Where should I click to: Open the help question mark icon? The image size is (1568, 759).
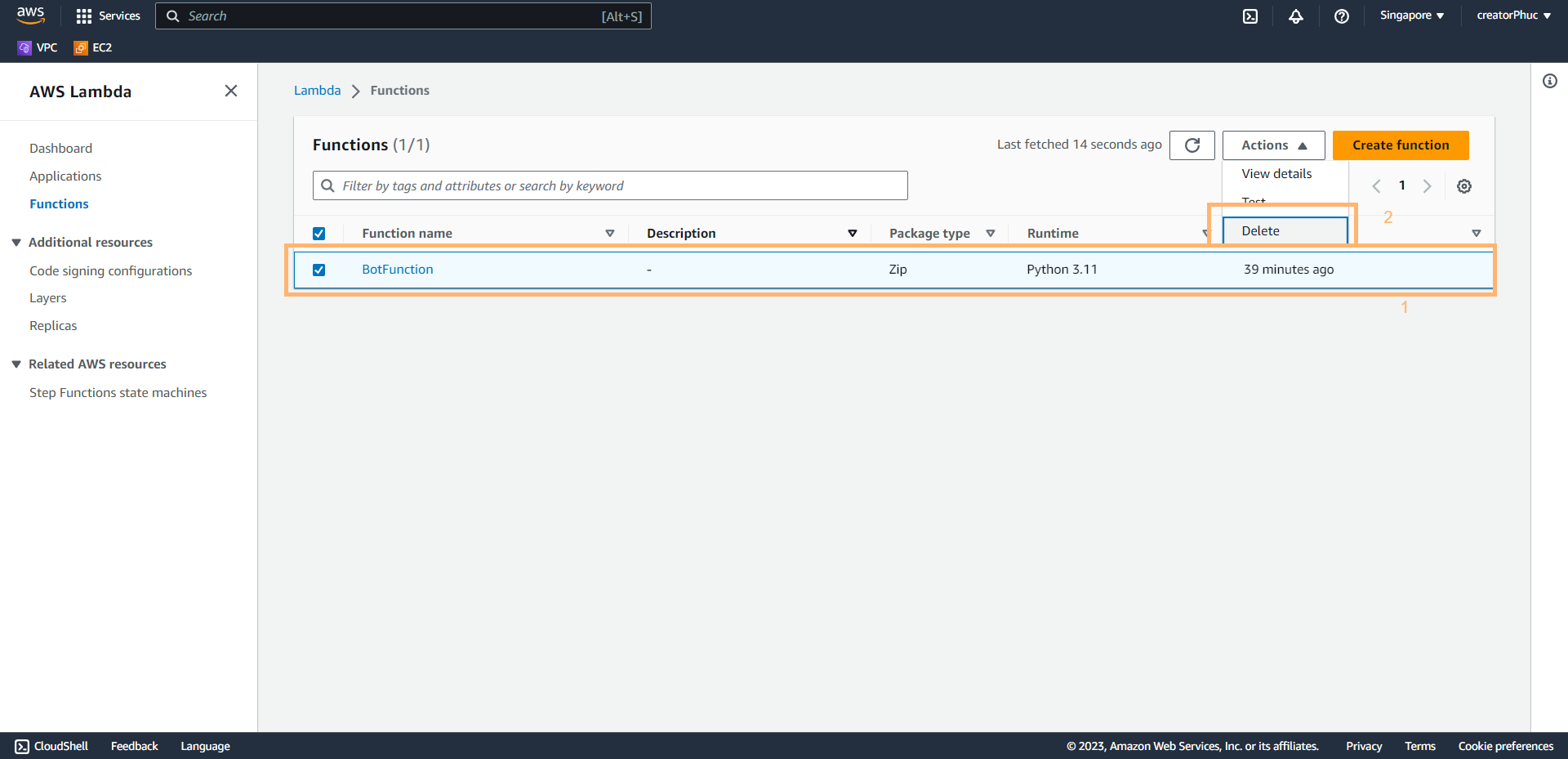(1342, 16)
